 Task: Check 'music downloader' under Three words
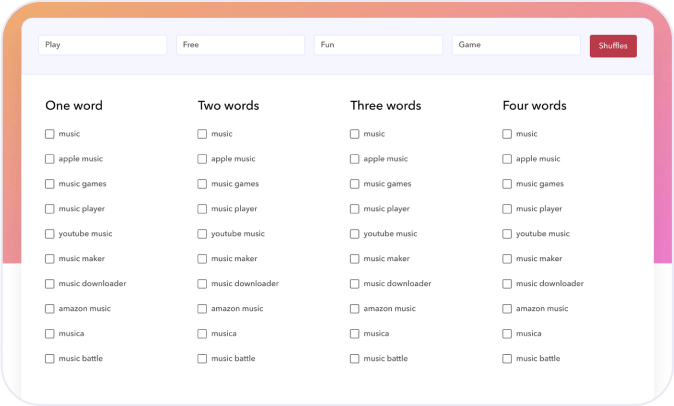(355, 284)
